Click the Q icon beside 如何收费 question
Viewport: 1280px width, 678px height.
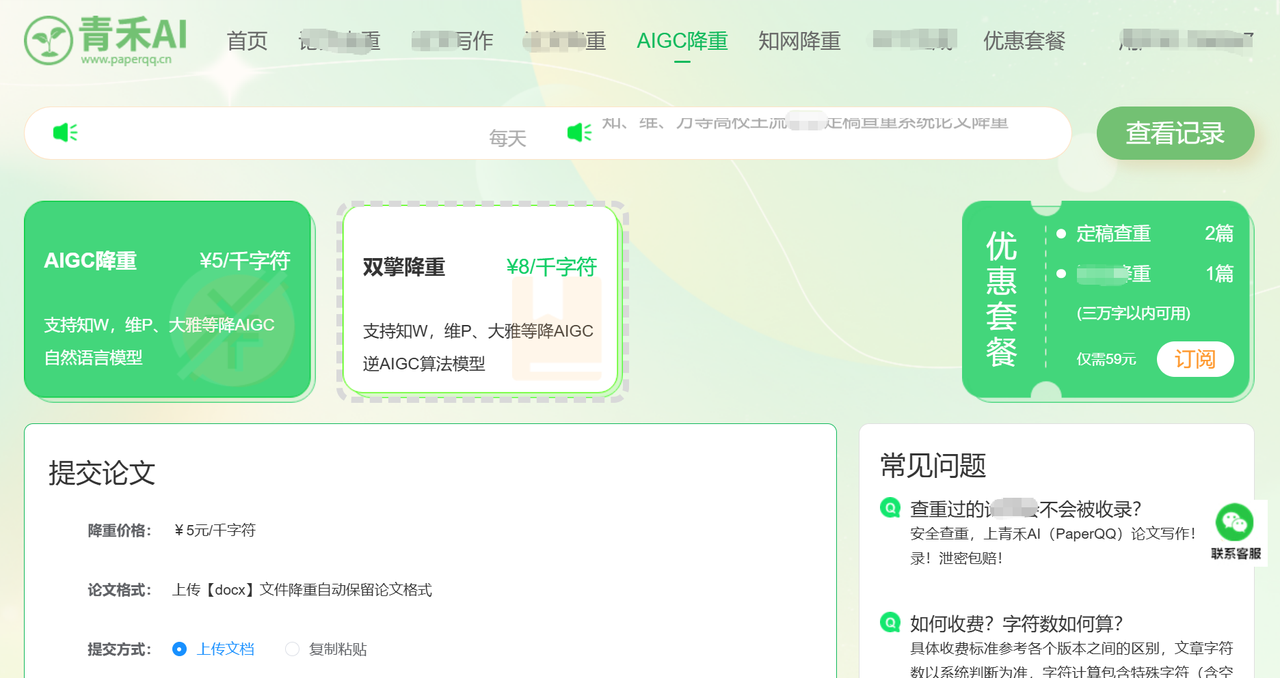click(x=890, y=623)
